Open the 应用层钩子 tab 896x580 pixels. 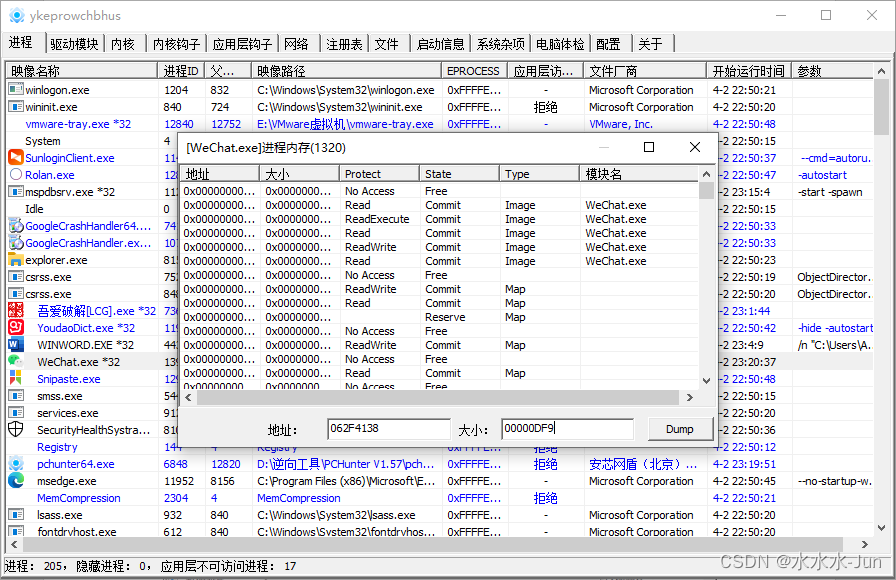242,43
